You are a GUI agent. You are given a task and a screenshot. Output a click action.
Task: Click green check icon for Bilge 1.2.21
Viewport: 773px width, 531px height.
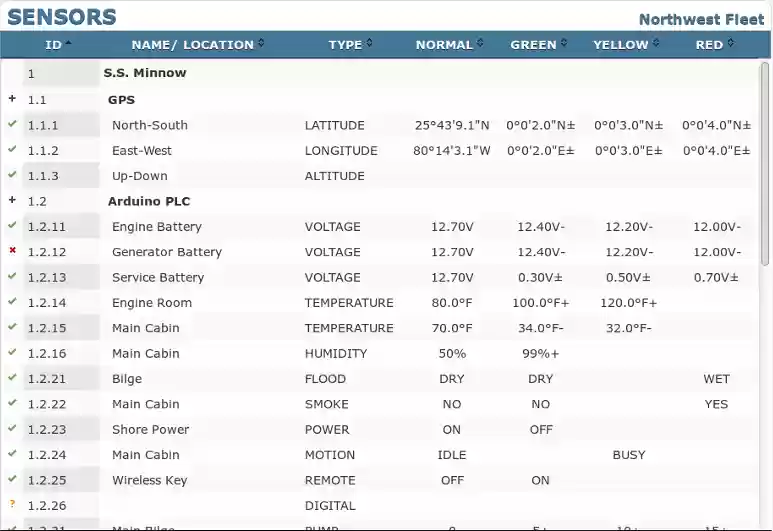(12, 377)
